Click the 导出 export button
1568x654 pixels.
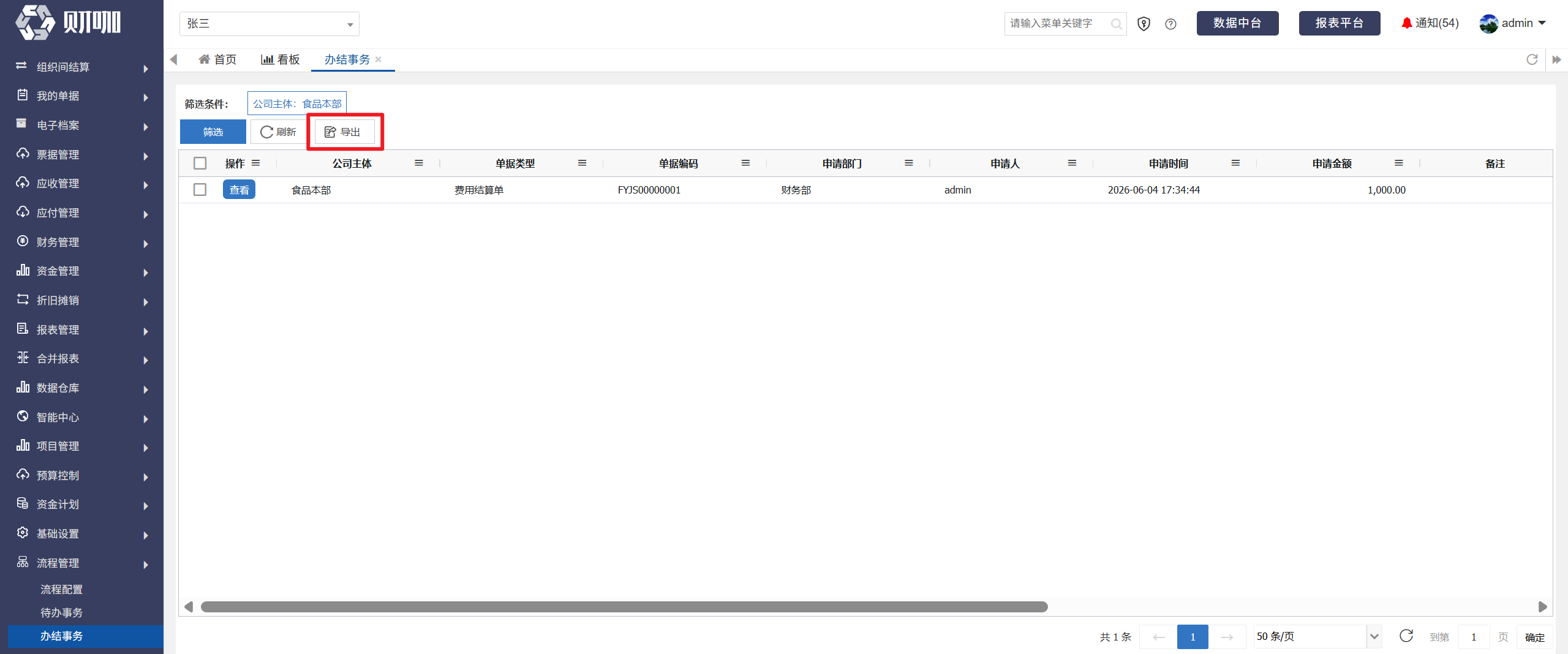pos(344,132)
